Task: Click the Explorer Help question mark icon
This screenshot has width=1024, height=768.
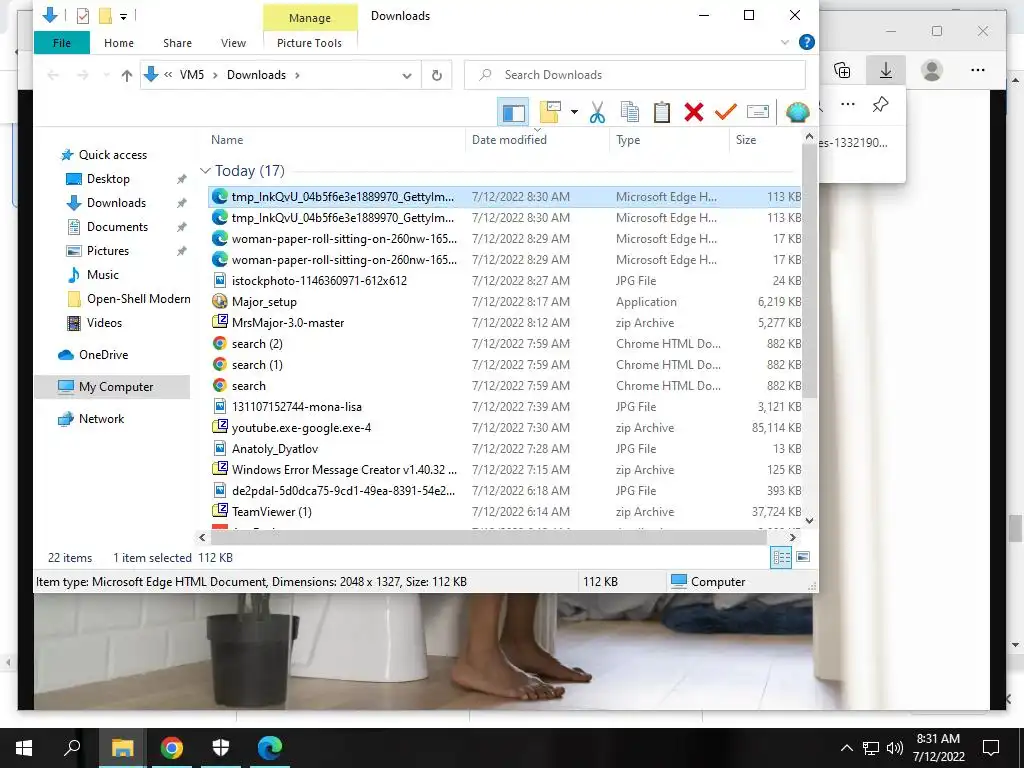Action: coord(807,42)
